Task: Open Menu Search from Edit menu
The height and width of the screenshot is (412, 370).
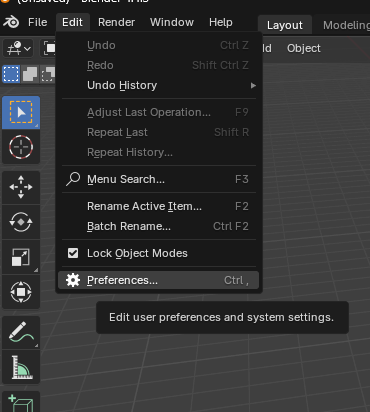Action: click(159, 179)
